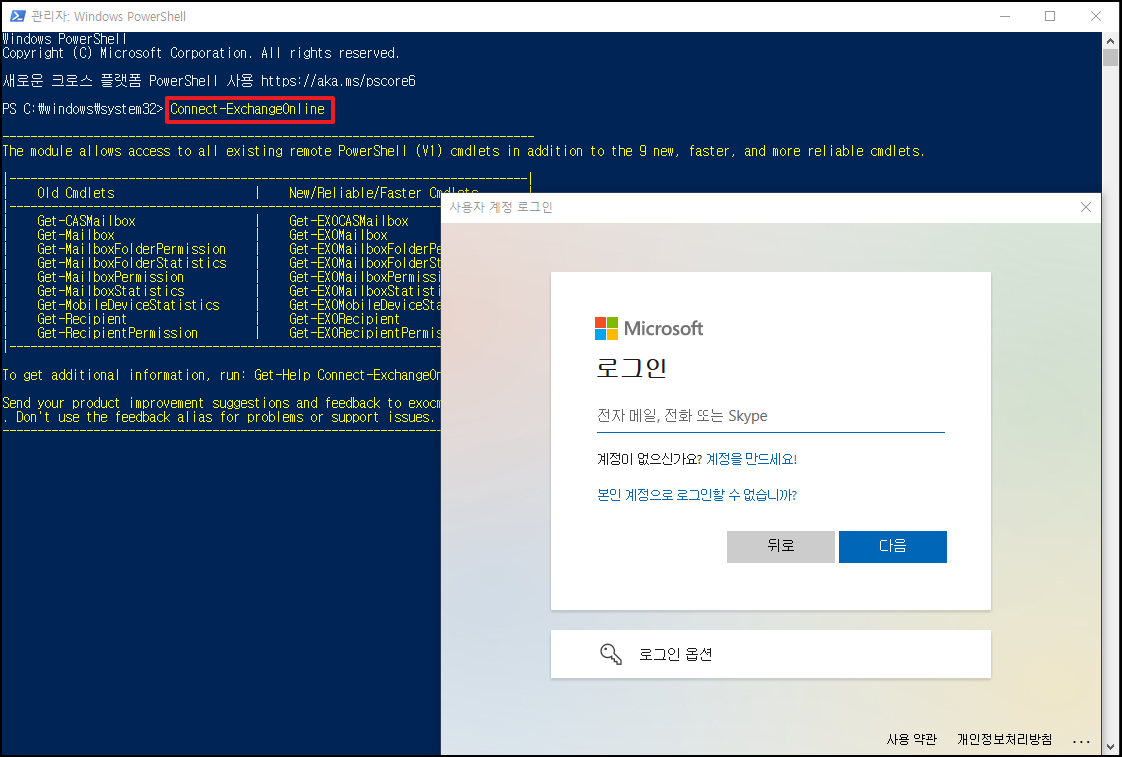Click the 사용자 계정 로그인 dialog title
Image resolution: width=1122 pixels, height=757 pixels.
click(500, 207)
